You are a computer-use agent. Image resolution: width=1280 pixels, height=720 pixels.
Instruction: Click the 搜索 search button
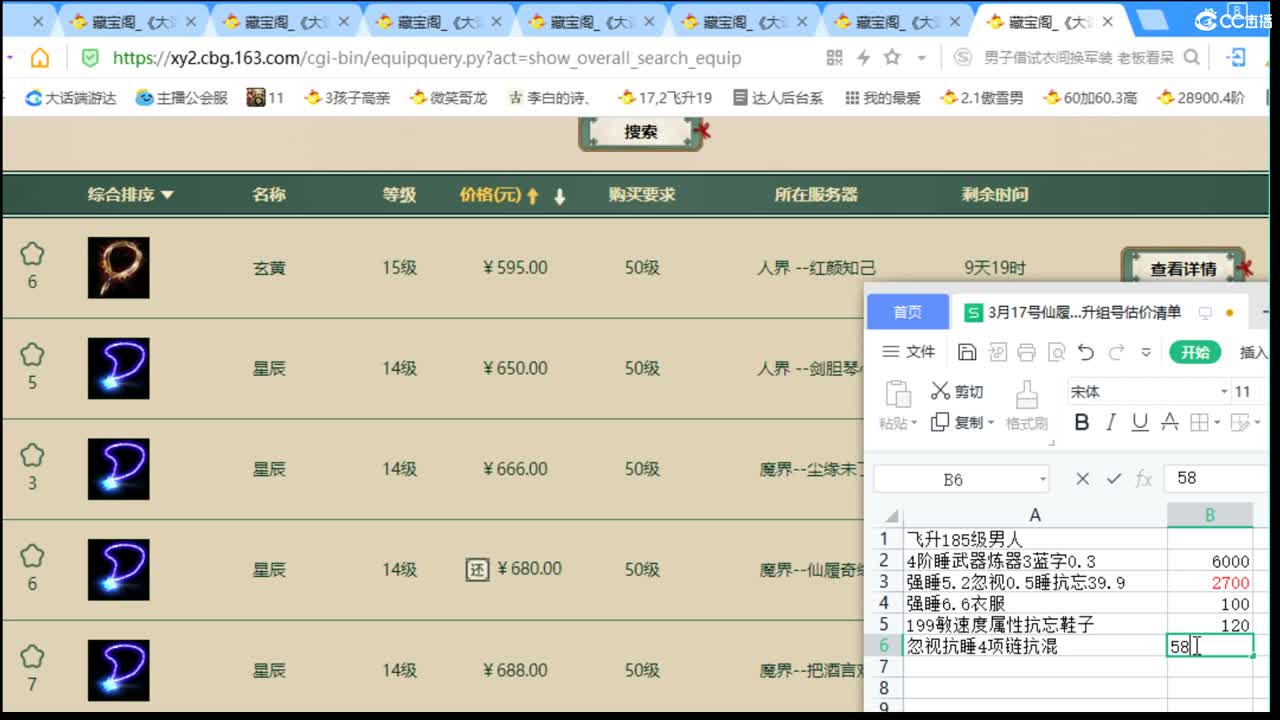[x=640, y=131]
